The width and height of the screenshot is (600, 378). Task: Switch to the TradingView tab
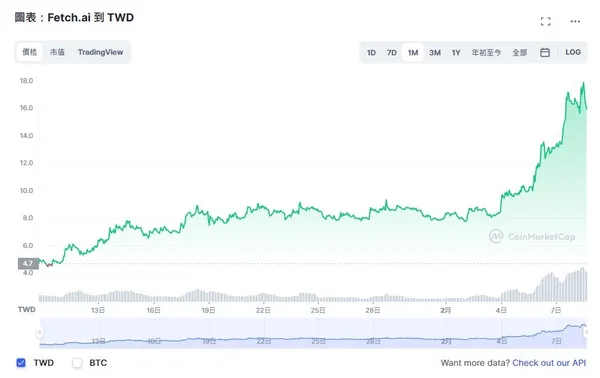coord(100,52)
